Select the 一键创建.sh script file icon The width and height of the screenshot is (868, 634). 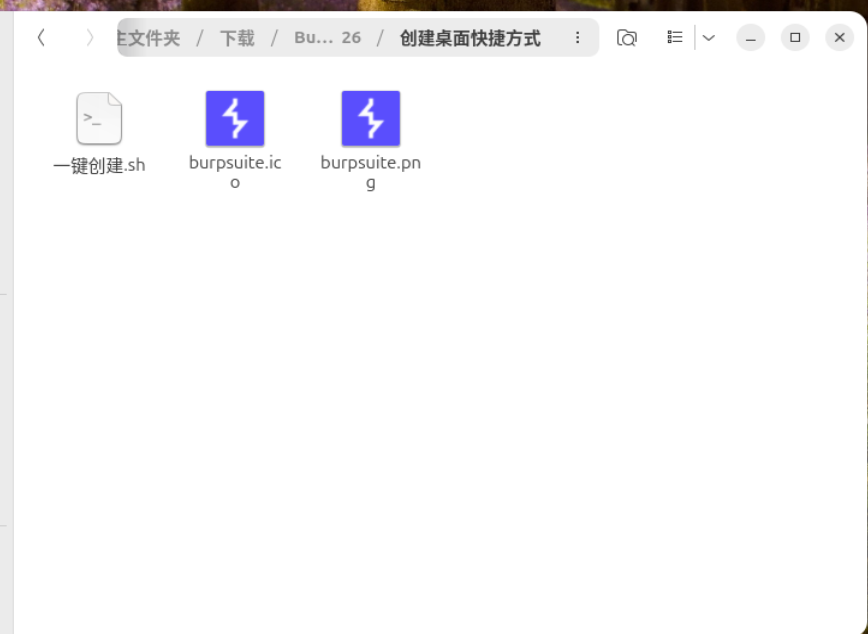[x=99, y=118]
